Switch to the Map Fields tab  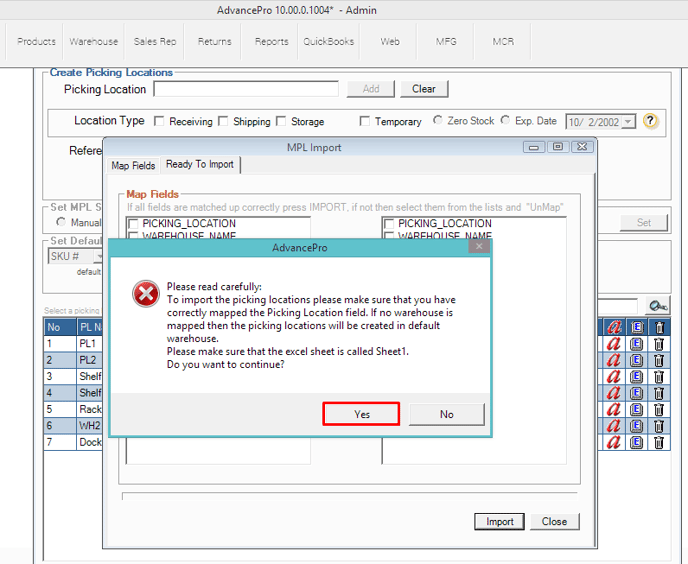click(133, 165)
